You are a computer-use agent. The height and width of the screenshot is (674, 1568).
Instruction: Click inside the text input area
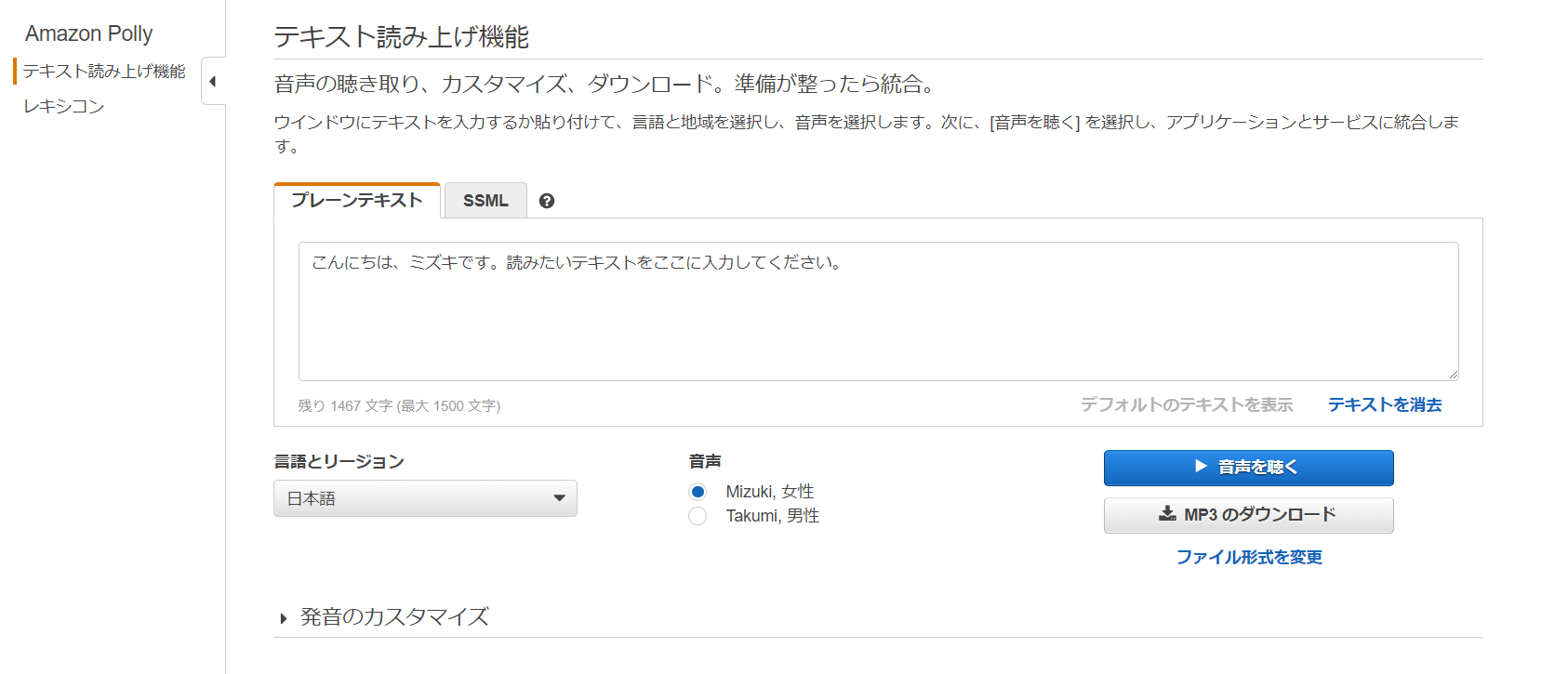coord(878,311)
